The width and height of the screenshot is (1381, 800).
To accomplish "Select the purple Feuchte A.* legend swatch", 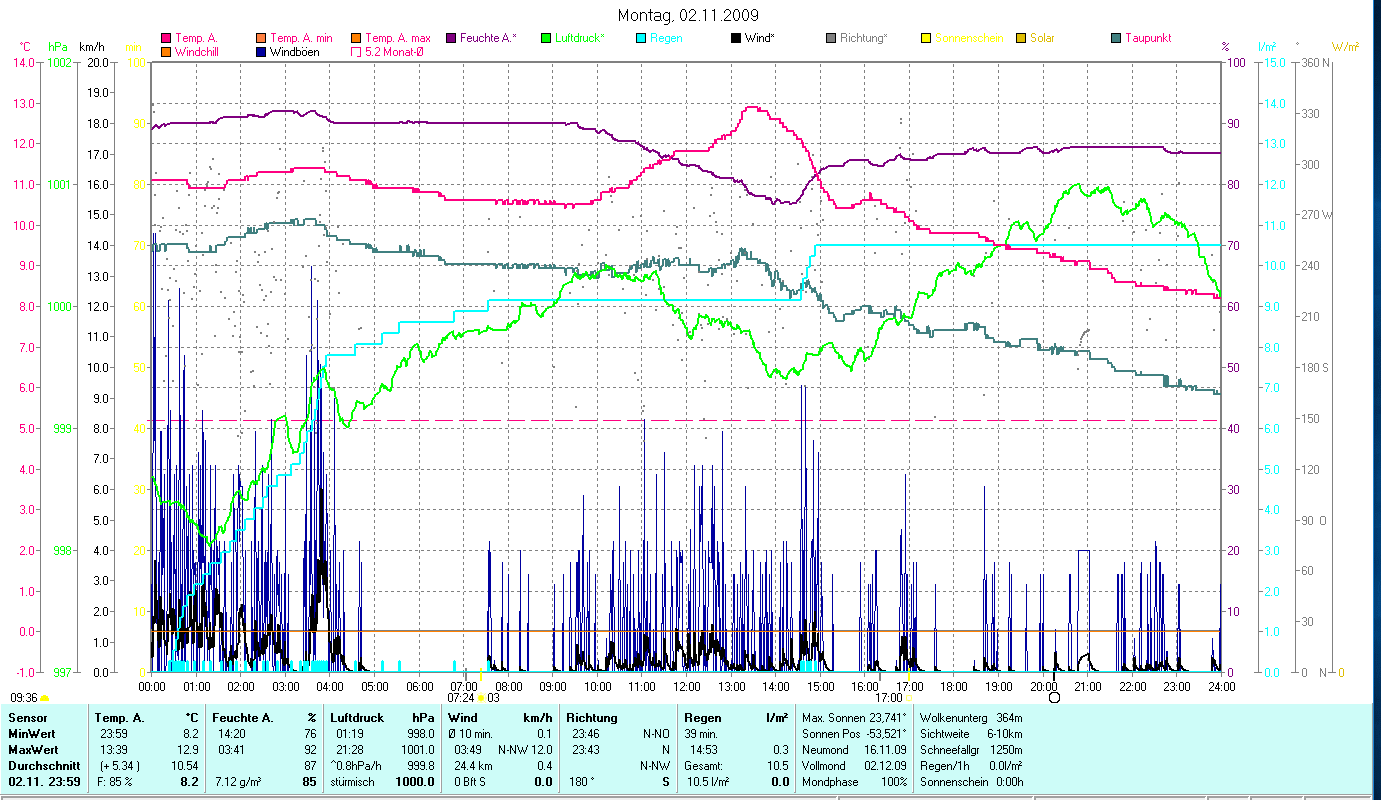I will [x=451, y=38].
